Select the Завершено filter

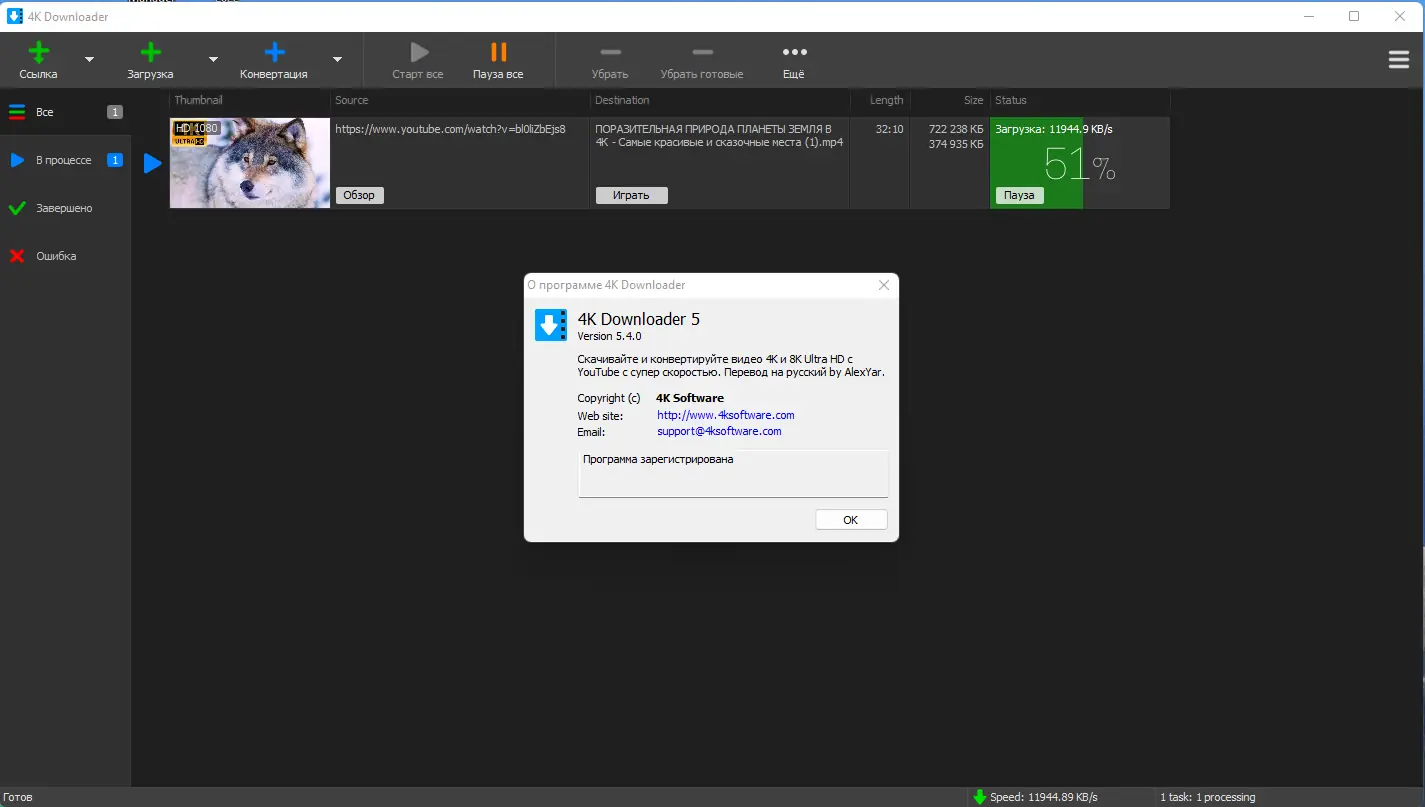pos(65,208)
